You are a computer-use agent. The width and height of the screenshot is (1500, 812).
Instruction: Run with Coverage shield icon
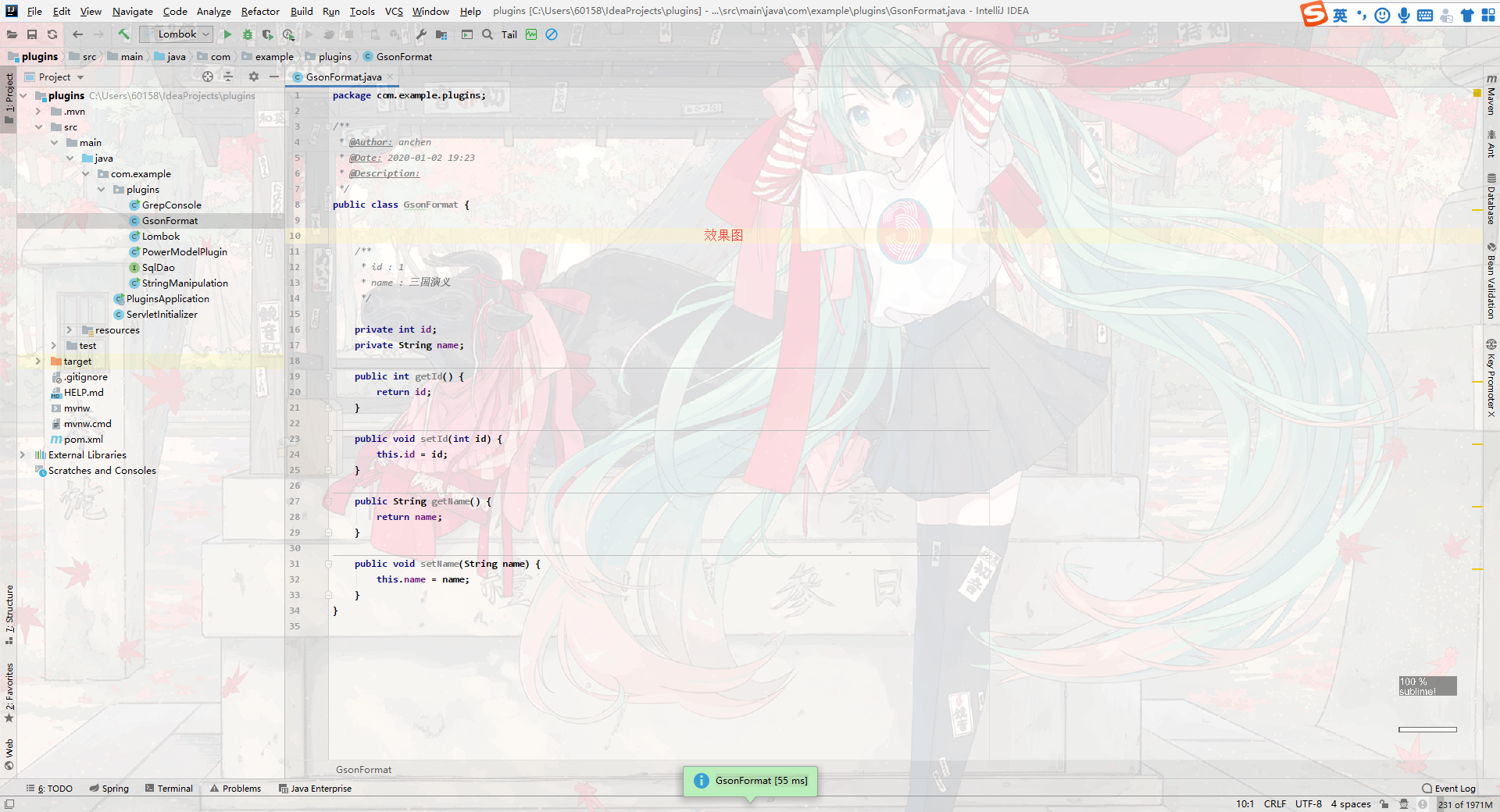click(268, 34)
